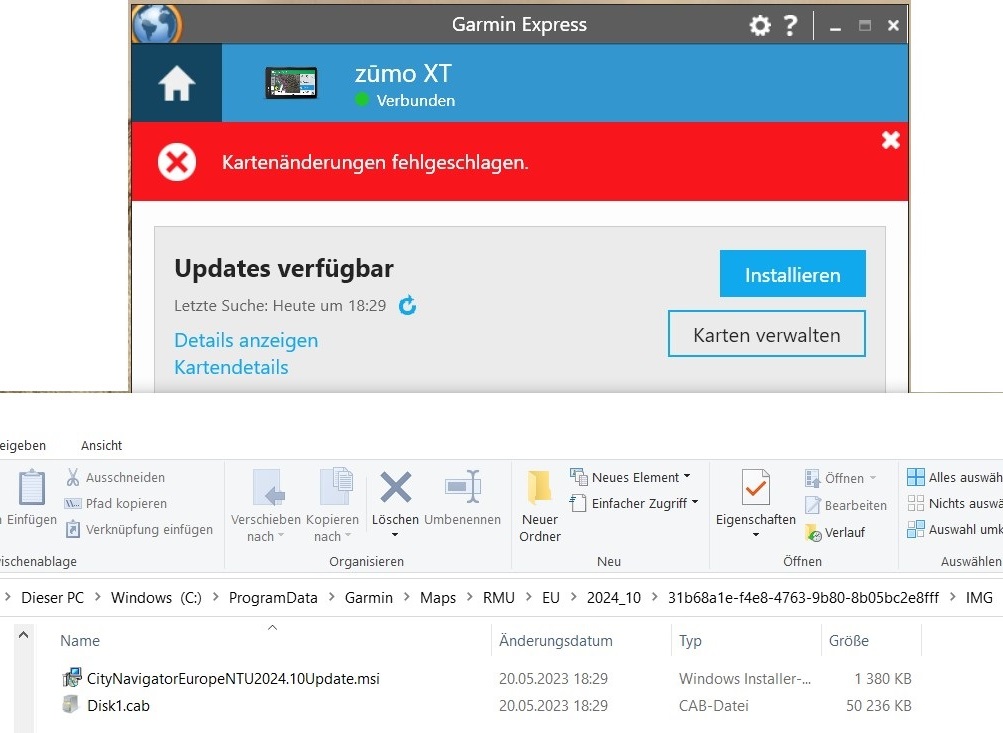The height and width of the screenshot is (733, 1003).
Task: Navigate to the RMU folder breadcrumb
Action: point(498,597)
